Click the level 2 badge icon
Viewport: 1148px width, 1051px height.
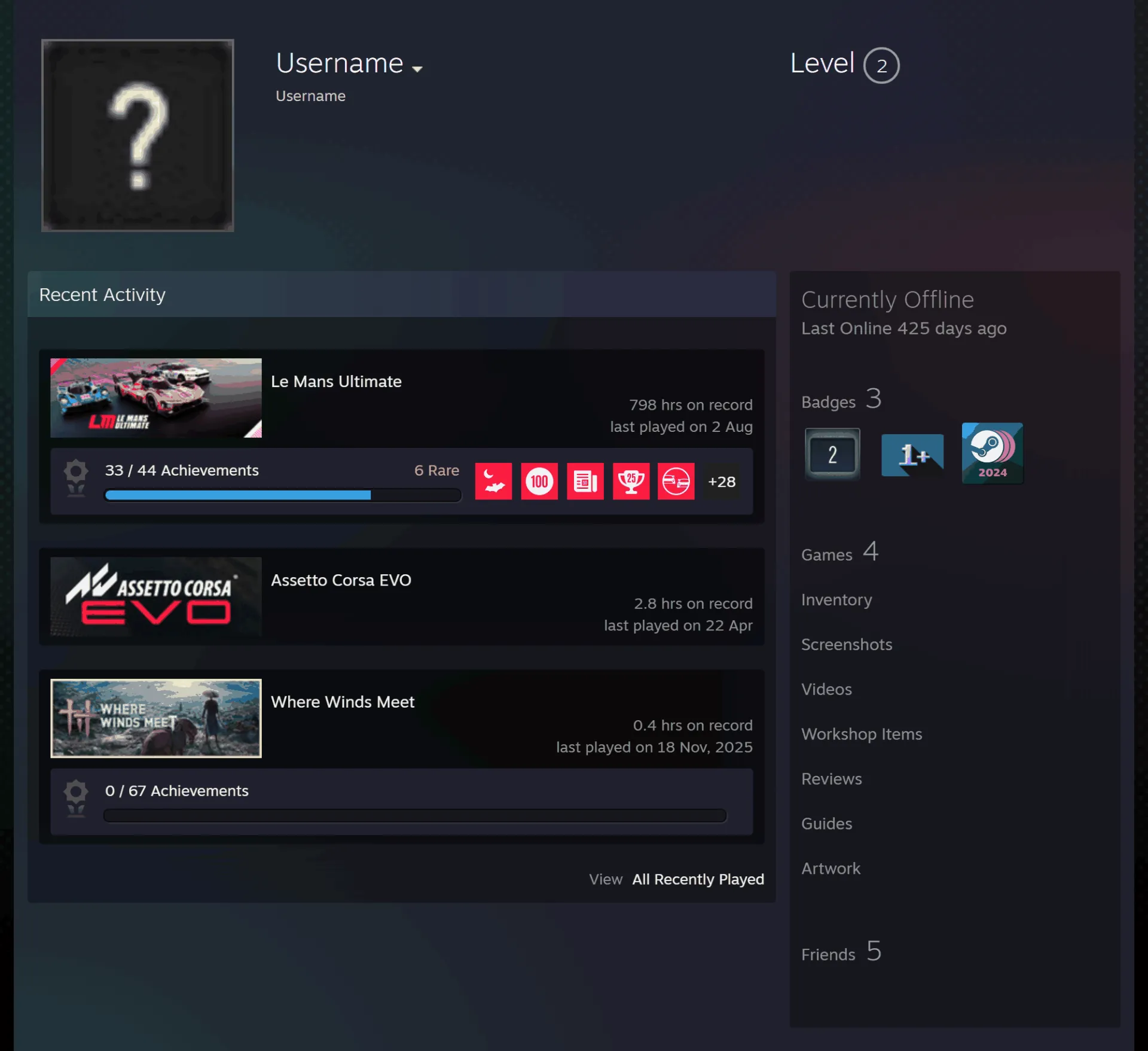tap(832, 454)
